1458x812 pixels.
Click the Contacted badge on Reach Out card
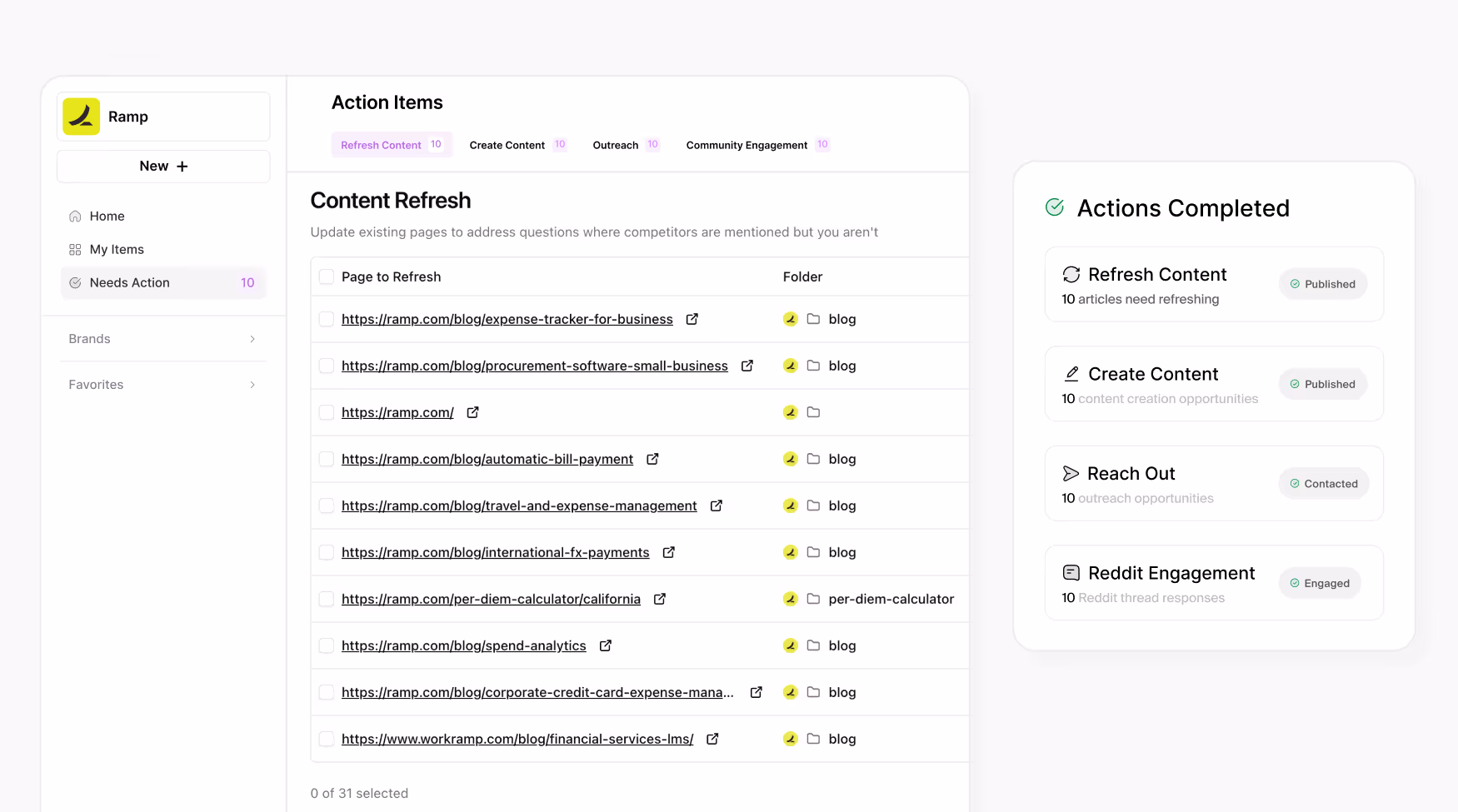[1323, 484]
